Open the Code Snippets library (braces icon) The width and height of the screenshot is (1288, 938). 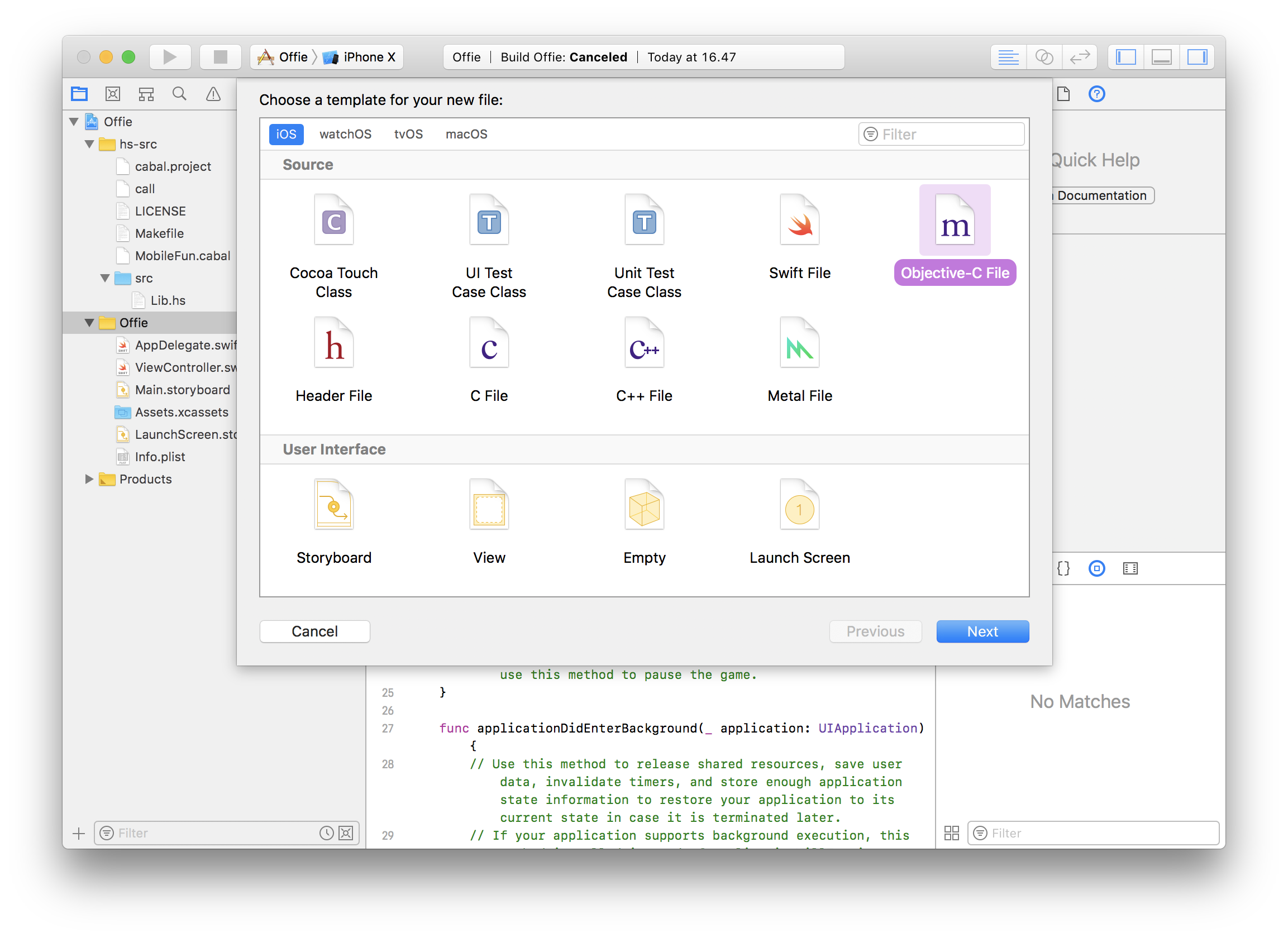(x=1063, y=568)
